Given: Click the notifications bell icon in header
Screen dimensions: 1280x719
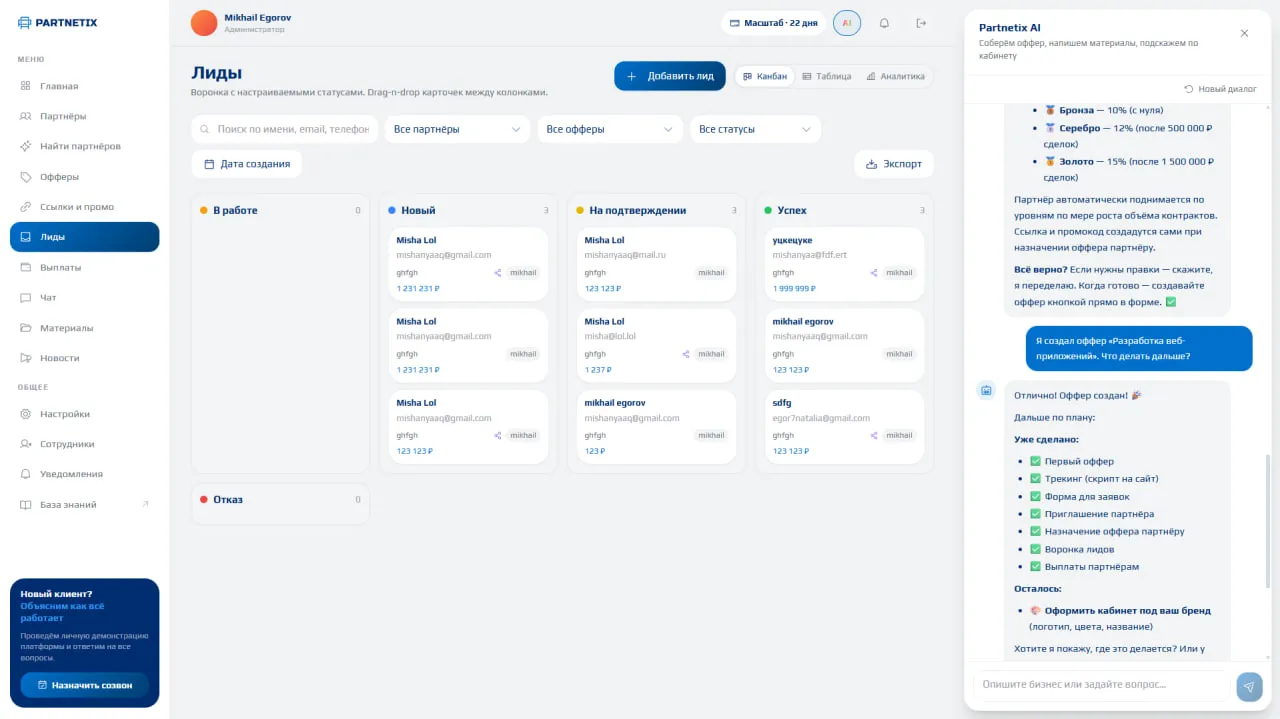Looking at the screenshot, I should pos(884,23).
